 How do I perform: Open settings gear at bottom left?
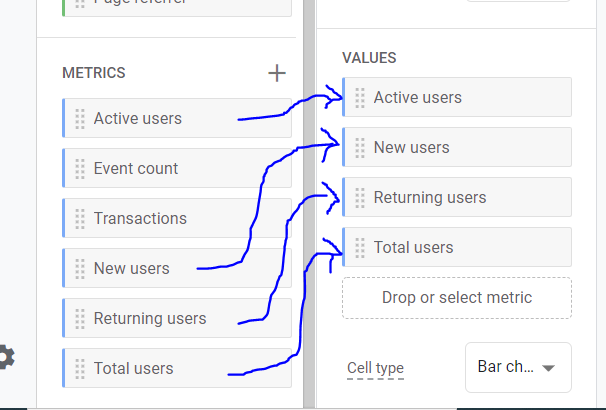click(x=6, y=357)
